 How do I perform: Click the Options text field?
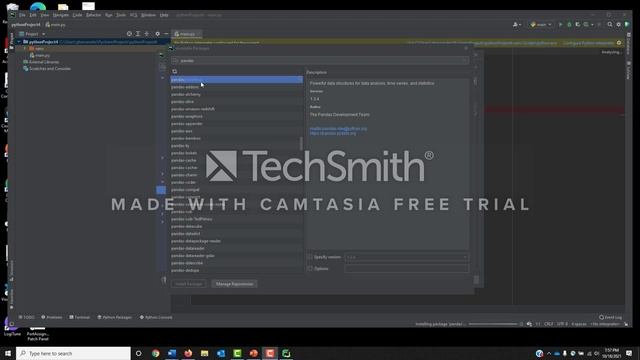[x=407, y=269]
